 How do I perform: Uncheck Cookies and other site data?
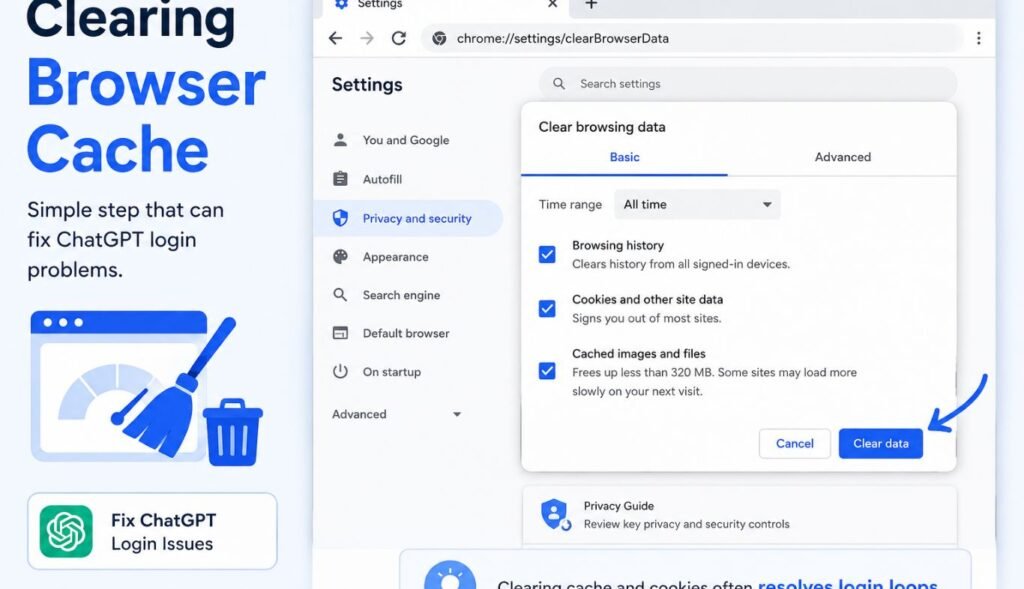(547, 308)
